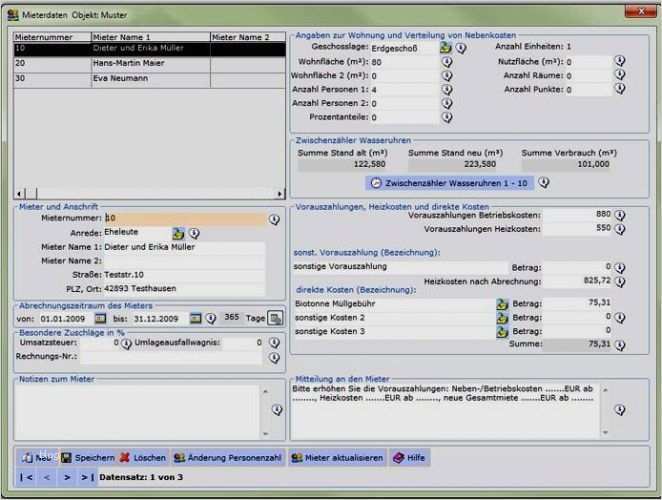Show info next to Zwischenzähler Wasseruhren button

coord(544,183)
